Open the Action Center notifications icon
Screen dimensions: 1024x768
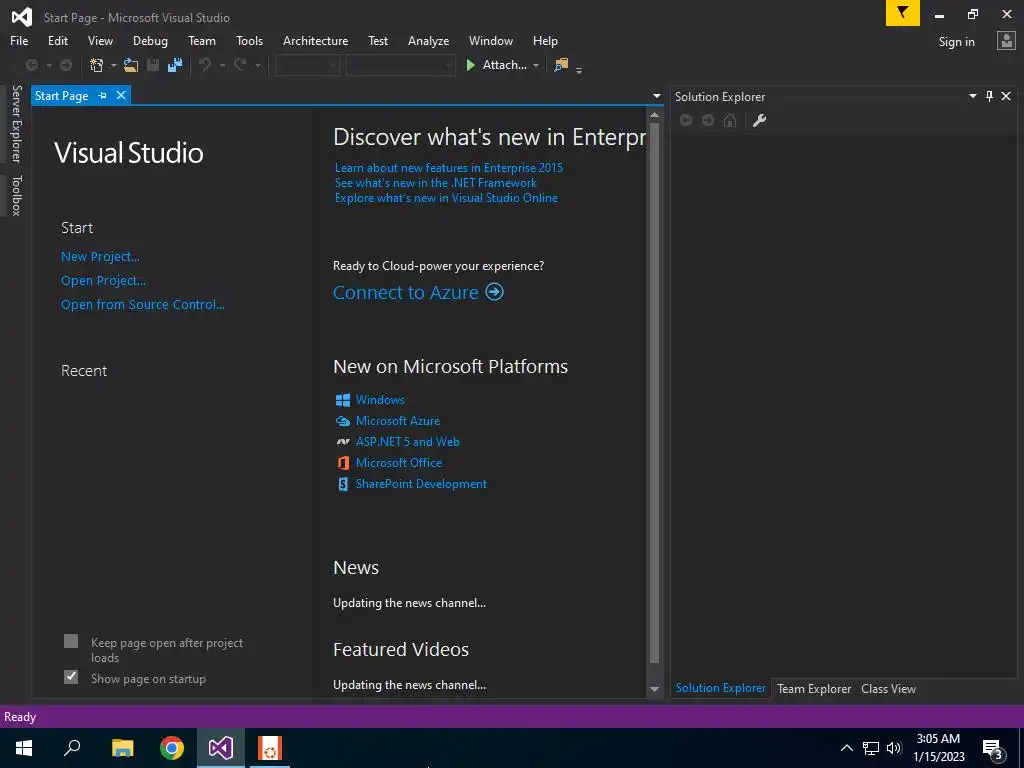tap(993, 748)
